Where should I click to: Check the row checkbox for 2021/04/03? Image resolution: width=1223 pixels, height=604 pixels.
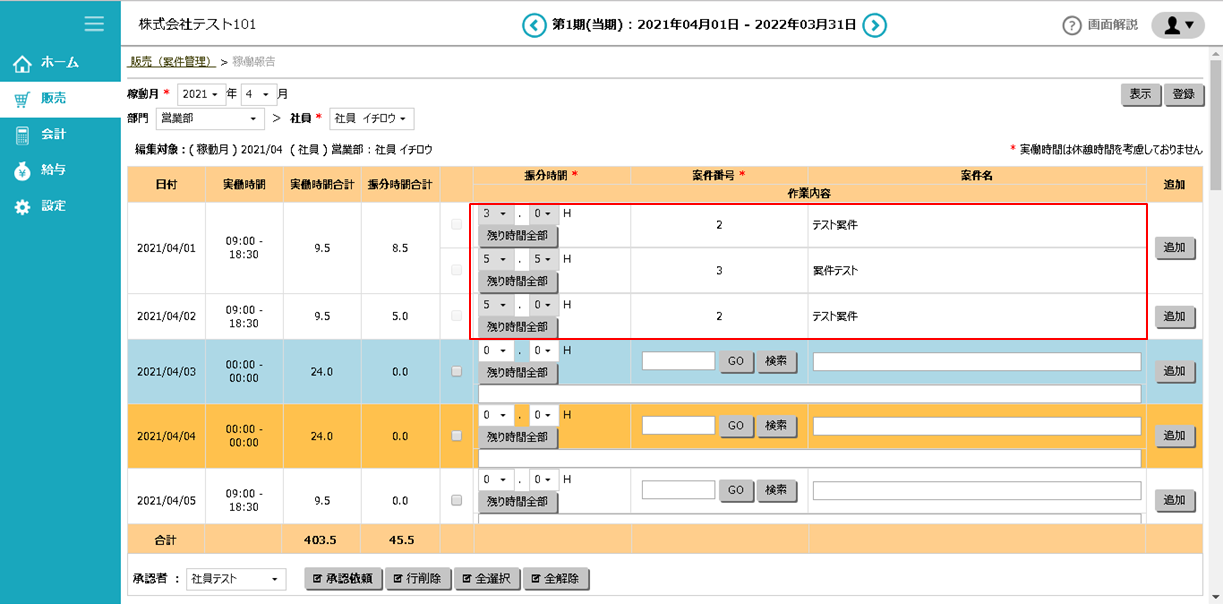(457, 371)
